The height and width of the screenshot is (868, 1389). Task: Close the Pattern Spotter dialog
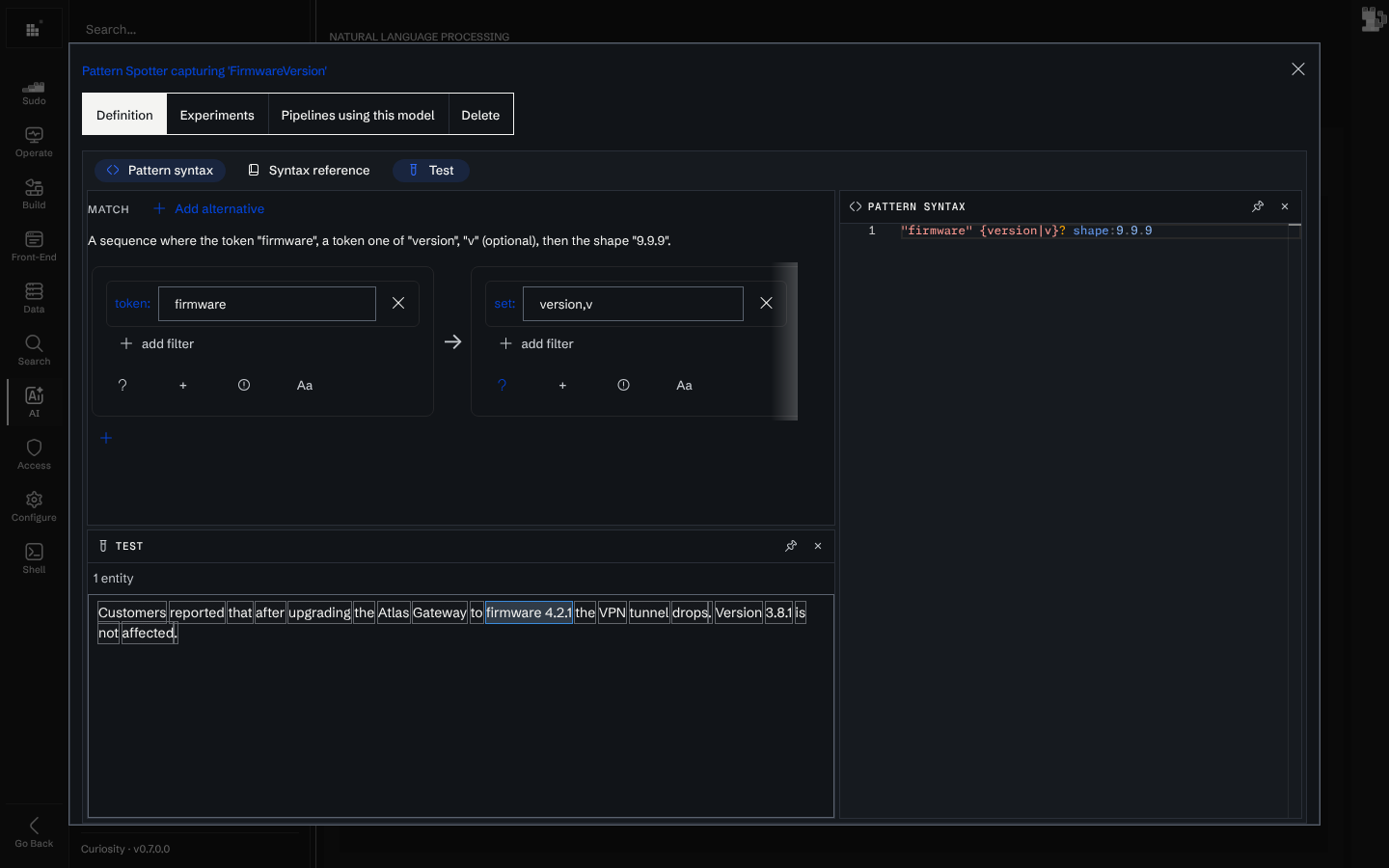1298,69
